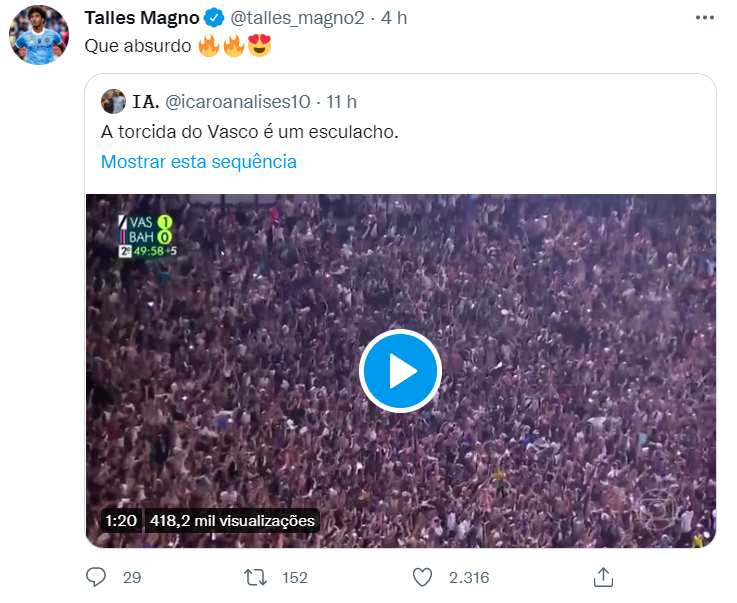Open the 4 h tweet timestamp

pos(394,19)
